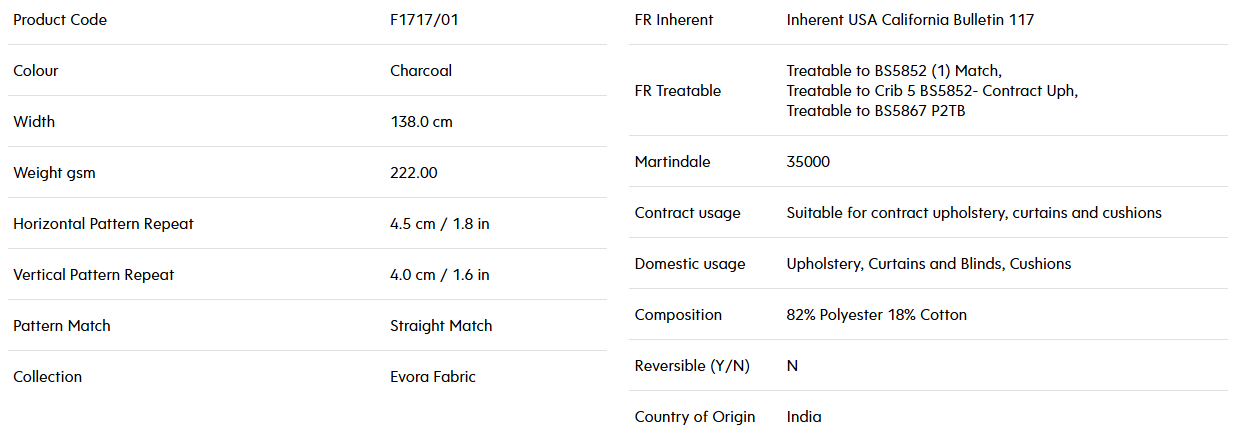Image resolution: width=1239 pixels, height=437 pixels.
Task: Click the product code F1717/01
Action: [424, 20]
